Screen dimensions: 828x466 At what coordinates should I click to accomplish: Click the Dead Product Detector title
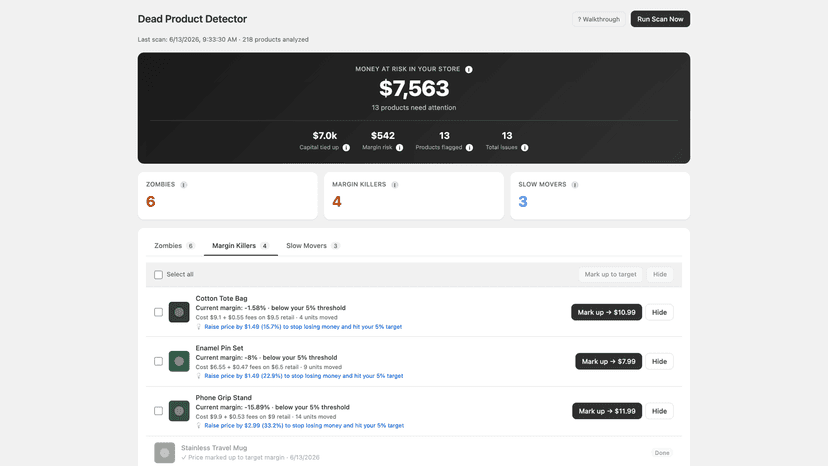pos(192,19)
